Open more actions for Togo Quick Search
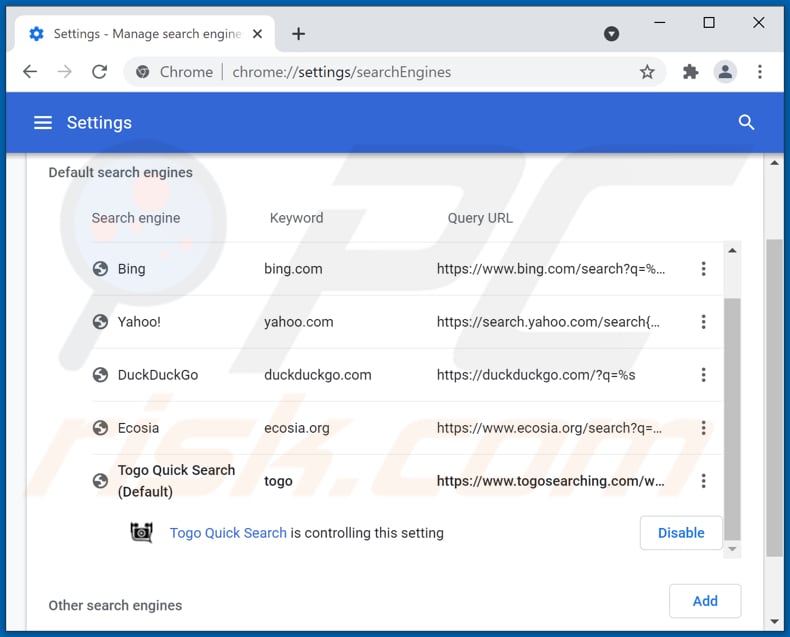Image resolution: width=790 pixels, height=637 pixels. (703, 481)
